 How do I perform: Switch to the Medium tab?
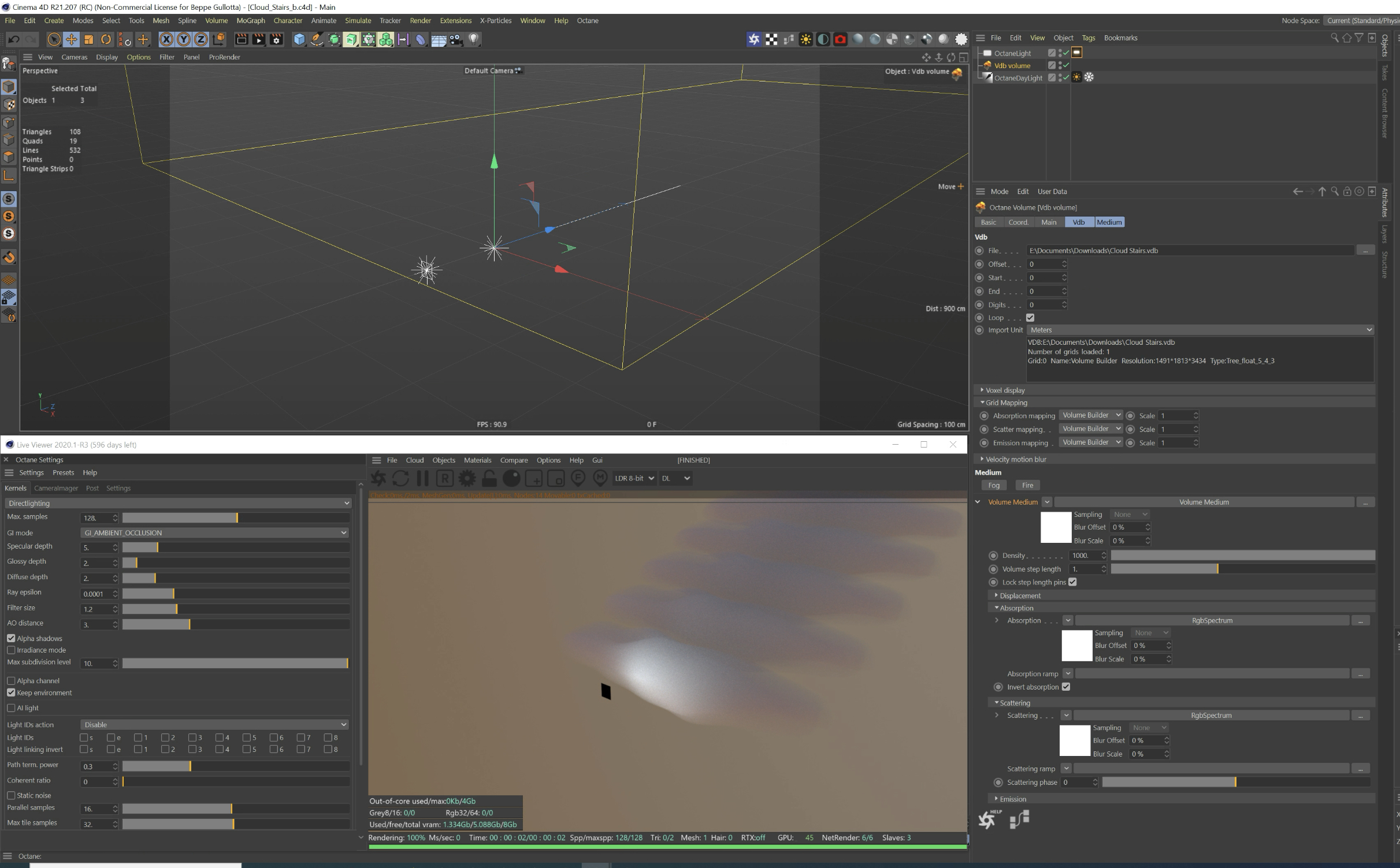[1109, 222]
